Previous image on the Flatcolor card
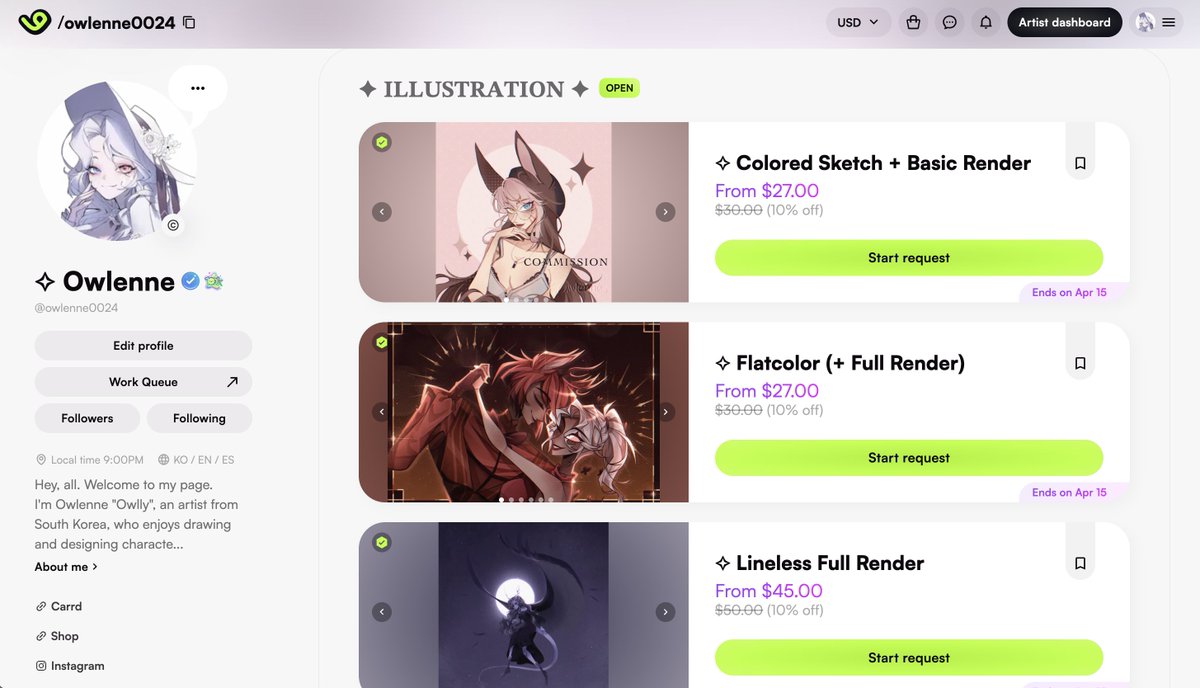1200x688 pixels. coord(381,412)
